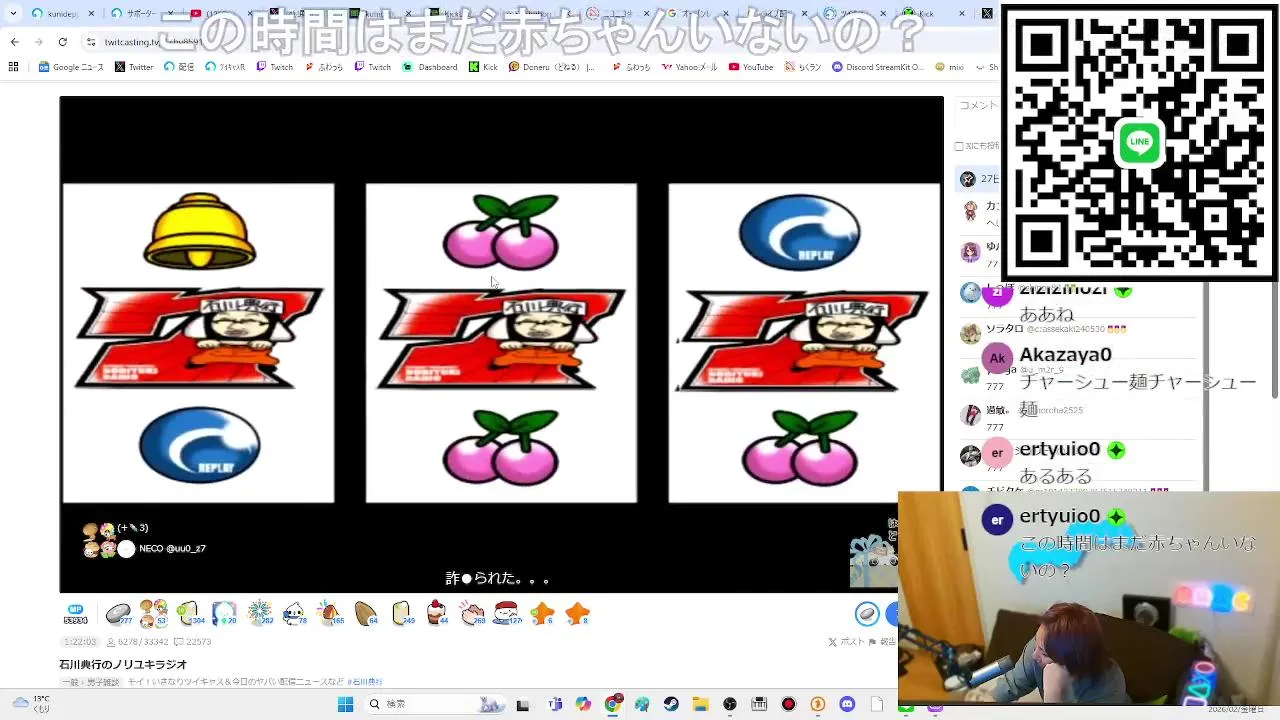Click the browser forward arrow
The image size is (1280, 720).
coord(38,42)
